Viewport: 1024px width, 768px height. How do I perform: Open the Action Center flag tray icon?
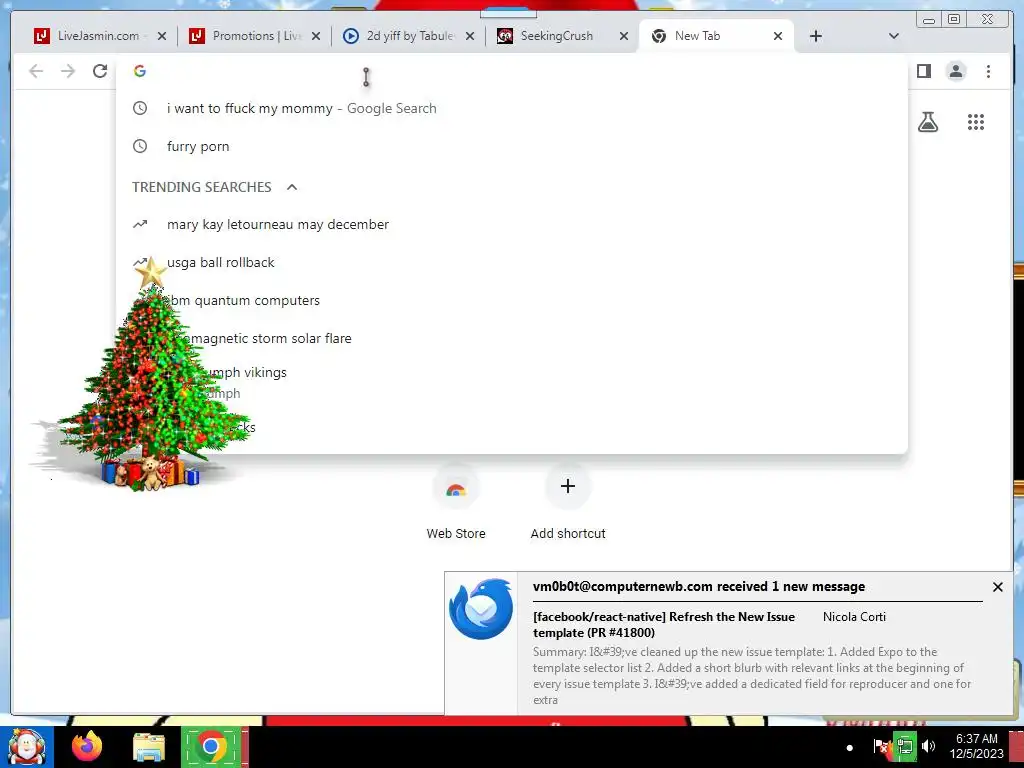(x=880, y=746)
